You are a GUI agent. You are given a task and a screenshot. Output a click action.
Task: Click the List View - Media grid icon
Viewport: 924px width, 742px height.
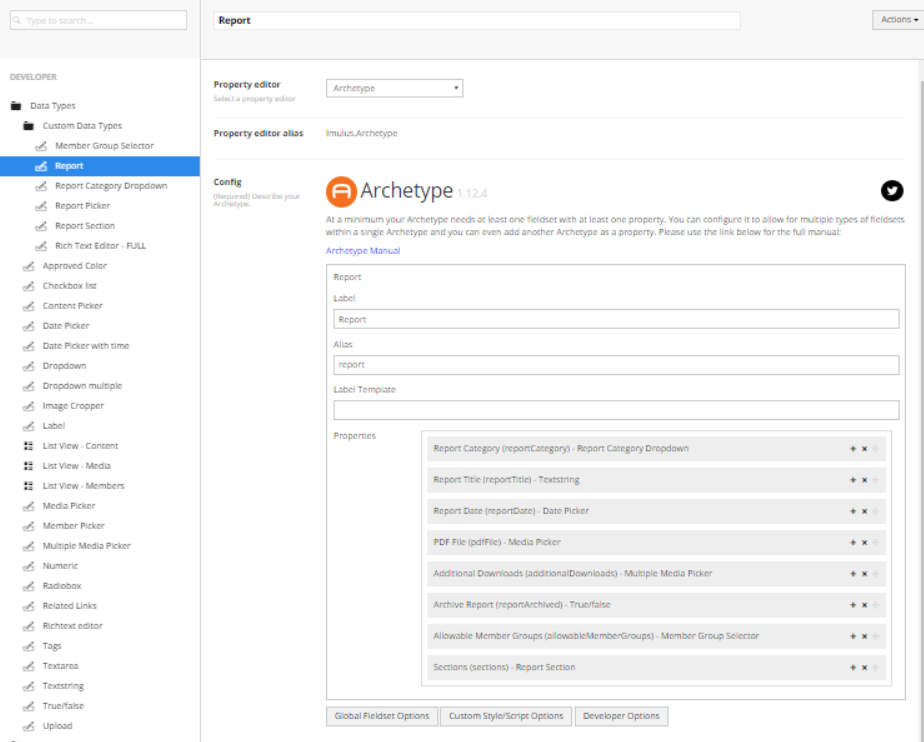[x=28, y=466]
